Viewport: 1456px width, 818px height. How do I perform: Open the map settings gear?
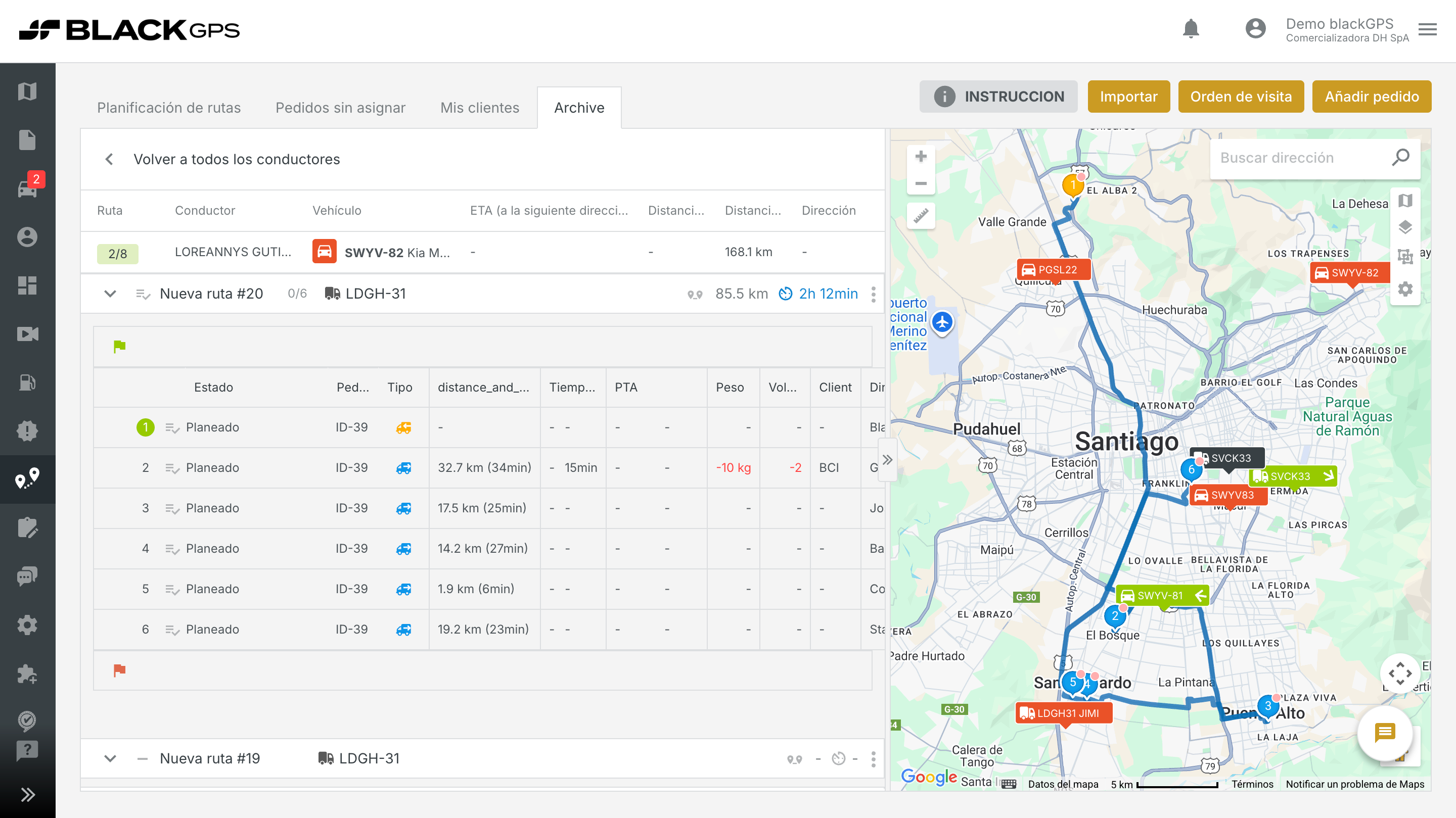pyautogui.click(x=1405, y=289)
